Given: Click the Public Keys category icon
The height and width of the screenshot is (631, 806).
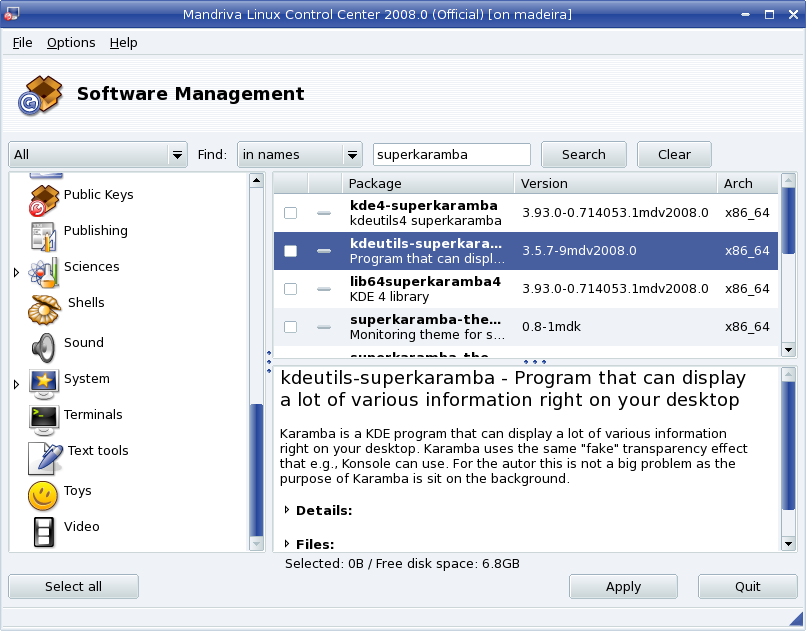Looking at the screenshot, I should click(44, 200).
